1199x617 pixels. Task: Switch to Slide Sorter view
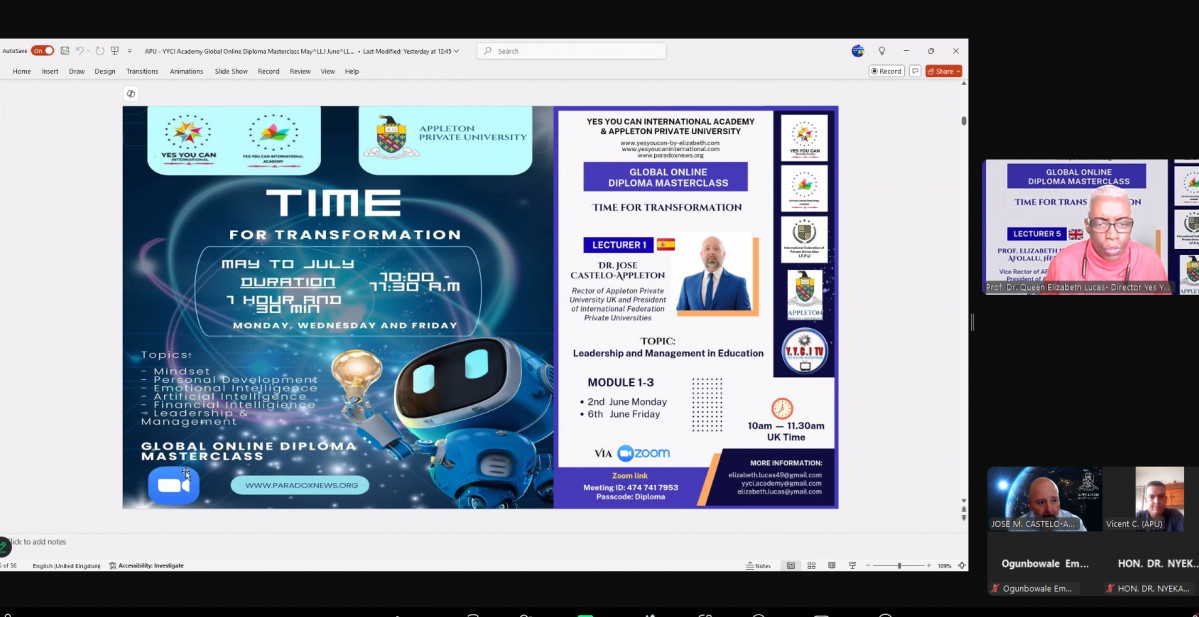811,566
